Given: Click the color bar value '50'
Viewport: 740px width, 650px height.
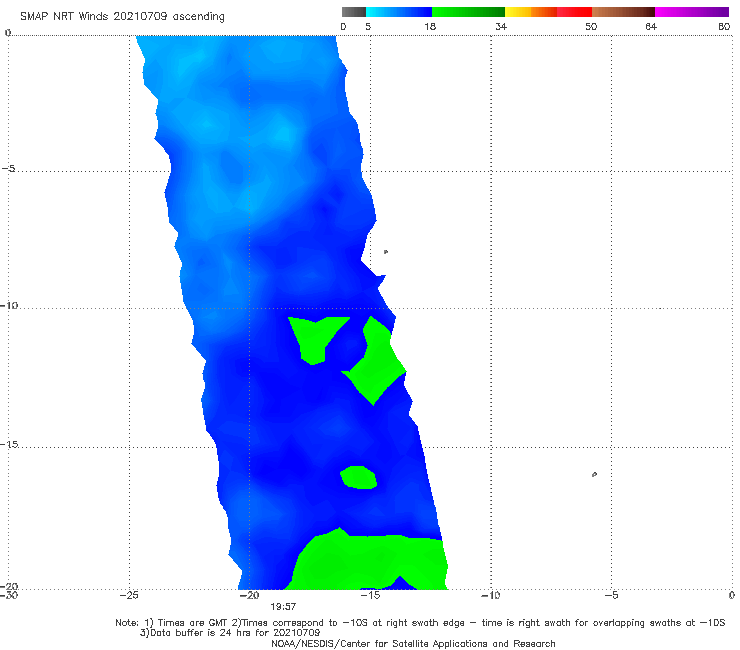Looking at the screenshot, I should click(591, 26).
